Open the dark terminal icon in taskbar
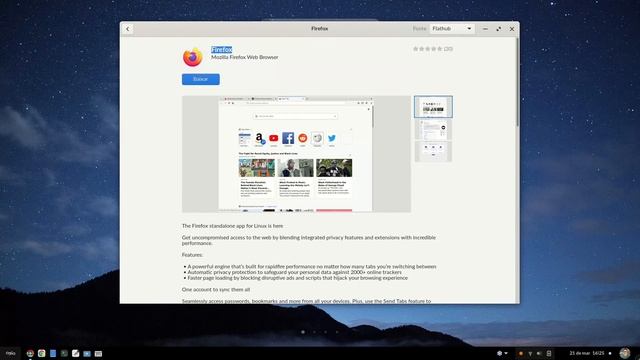The height and width of the screenshot is (360, 640). point(64,353)
